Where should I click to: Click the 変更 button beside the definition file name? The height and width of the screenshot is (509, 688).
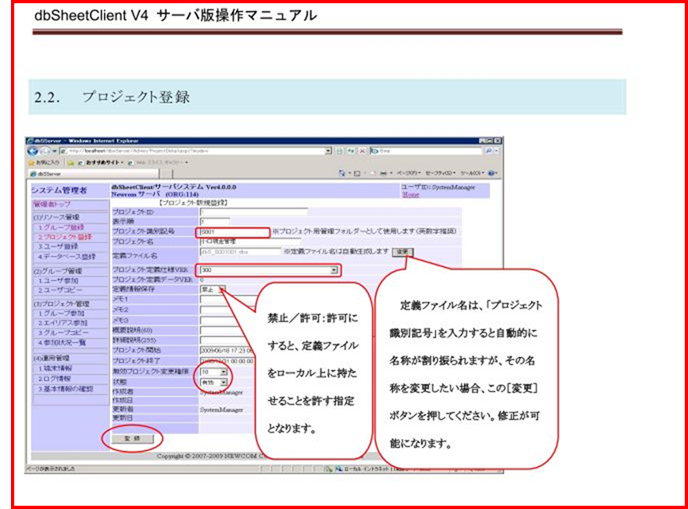[x=402, y=252]
